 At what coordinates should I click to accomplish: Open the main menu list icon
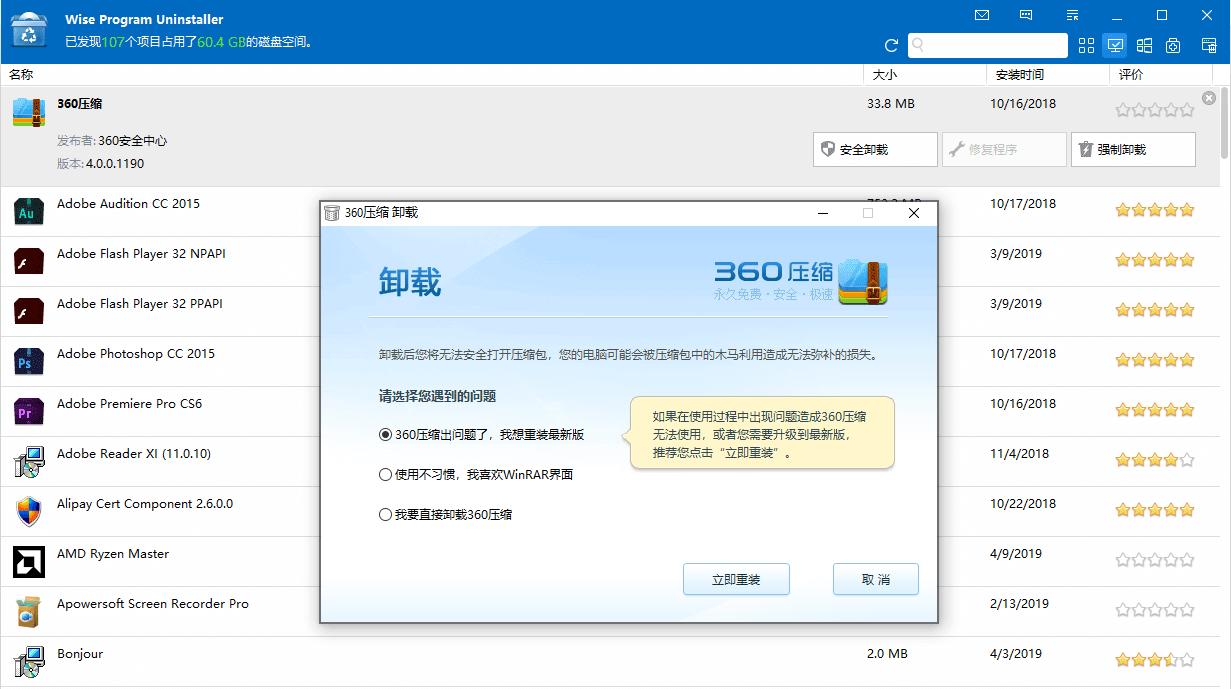pos(1072,15)
